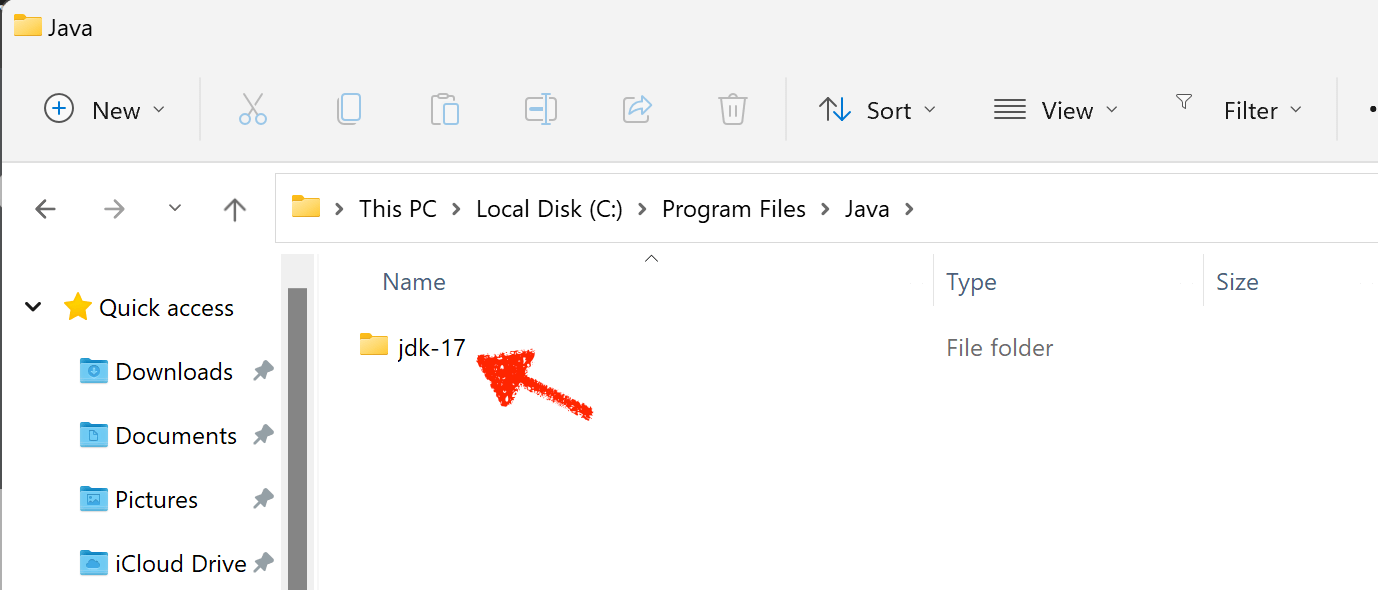The image size is (1378, 590).
Task: Open the Sort dropdown
Action: pyautogui.click(x=878, y=110)
